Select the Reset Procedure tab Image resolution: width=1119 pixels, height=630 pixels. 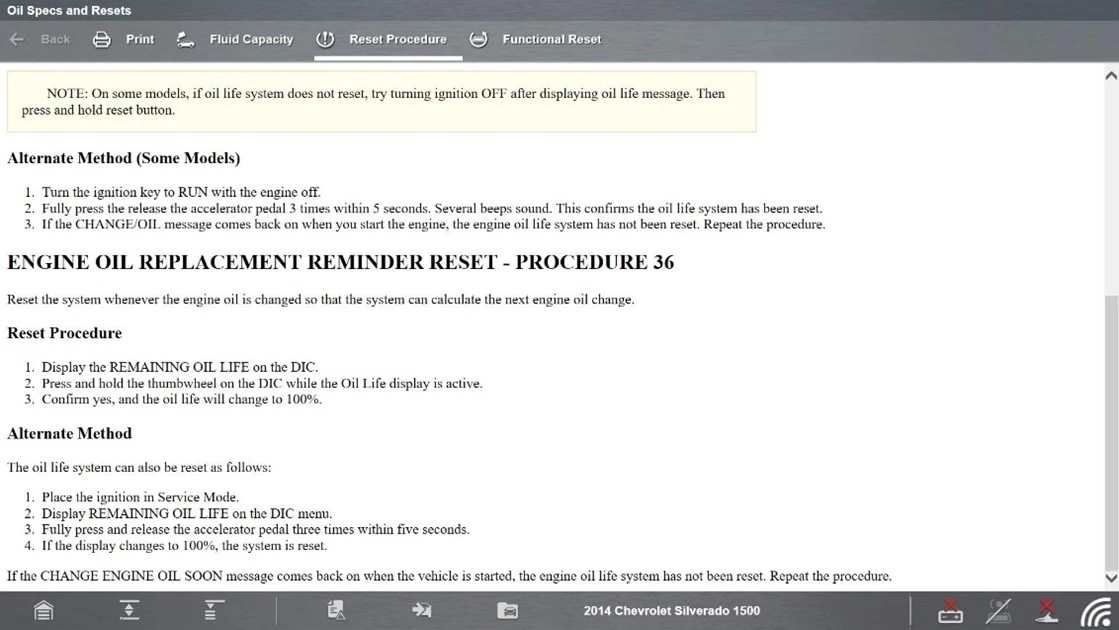[x=397, y=40]
